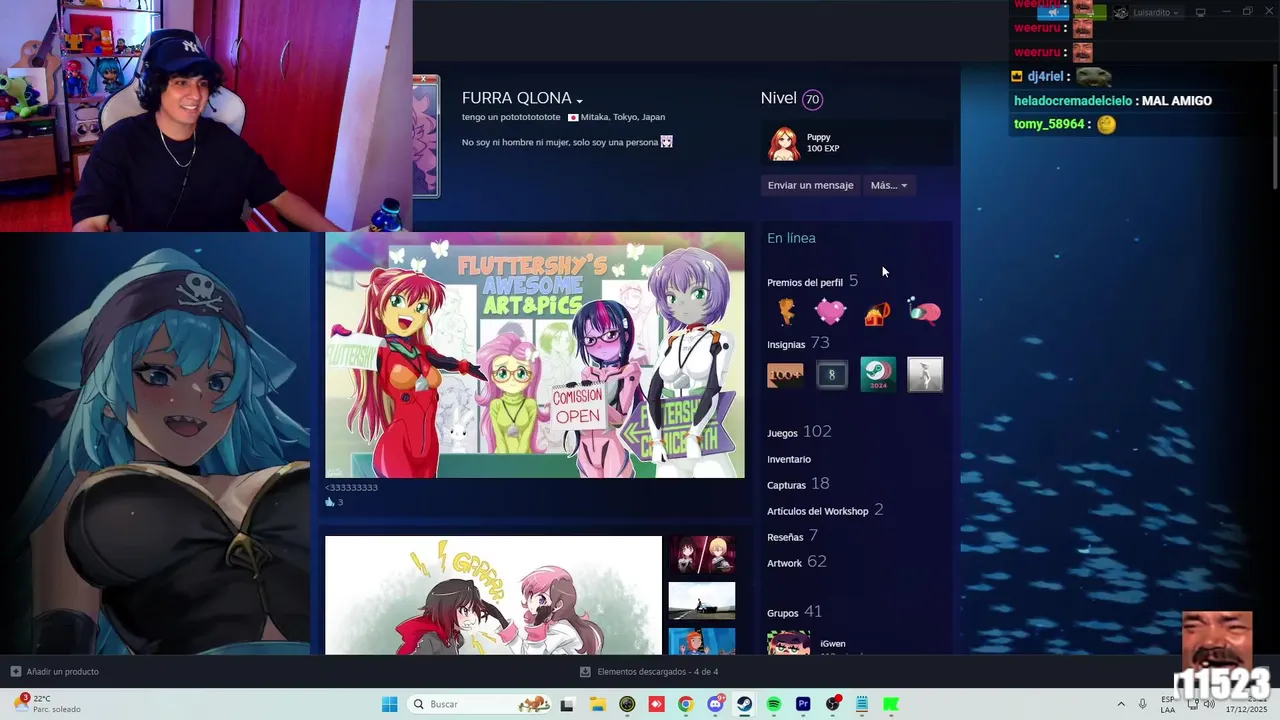The height and width of the screenshot is (720, 1280).
Task: Click the gray figure badge icon
Action: (x=925, y=375)
